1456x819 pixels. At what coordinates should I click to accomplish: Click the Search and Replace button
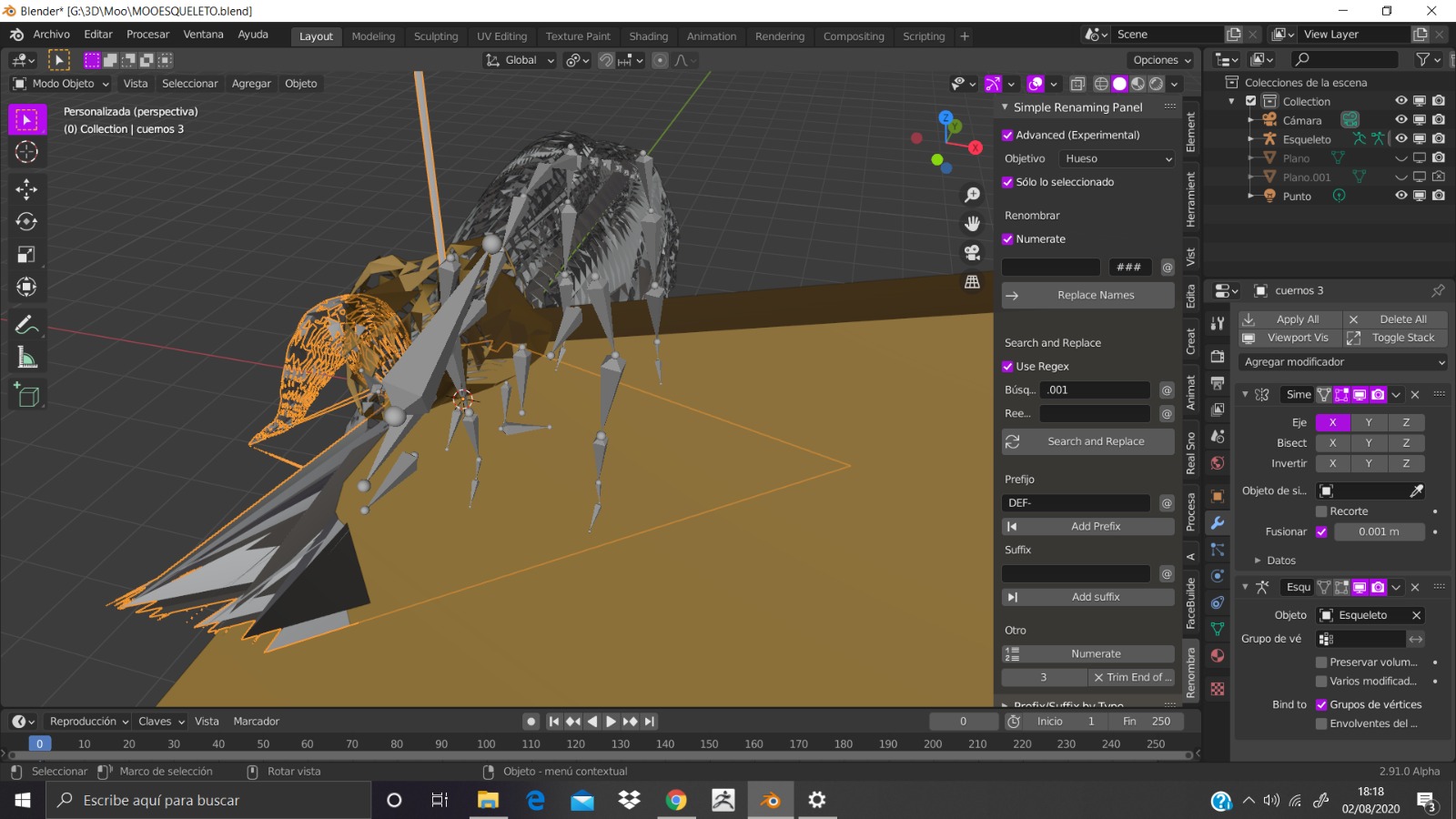click(x=1088, y=442)
